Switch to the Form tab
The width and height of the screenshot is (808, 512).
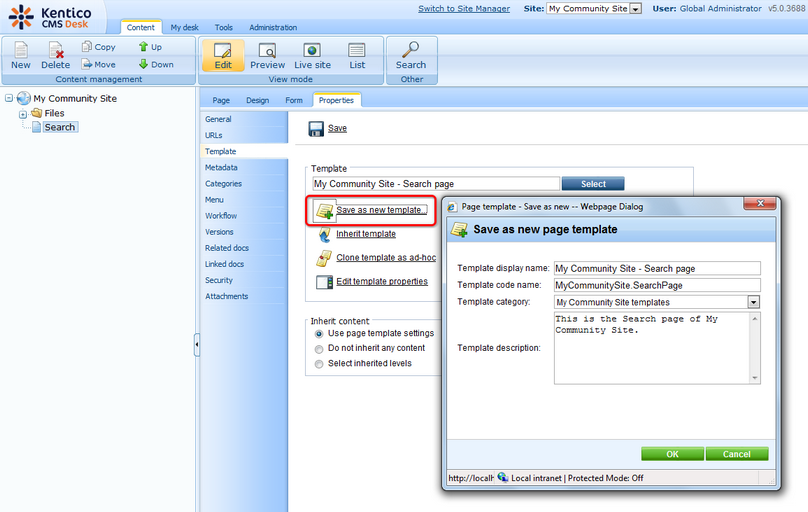tap(294, 100)
